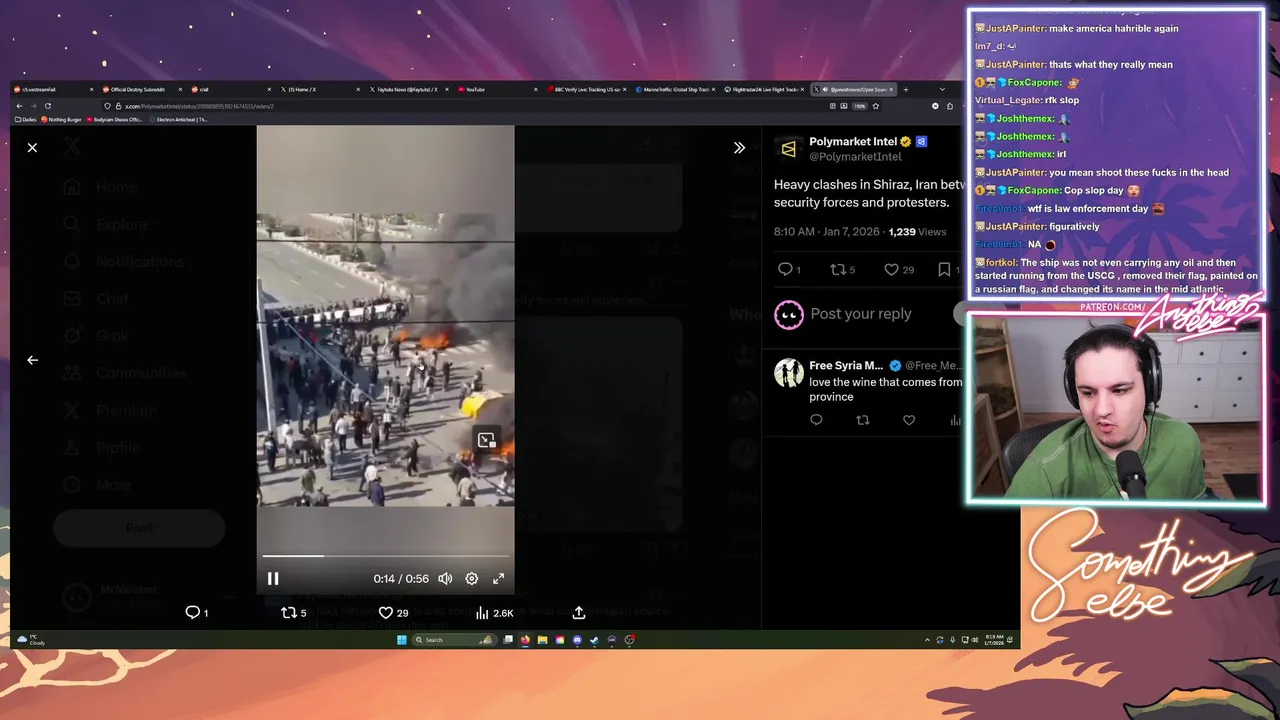Click the overlay icon on the video
1280x720 pixels.
pos(486,440)
